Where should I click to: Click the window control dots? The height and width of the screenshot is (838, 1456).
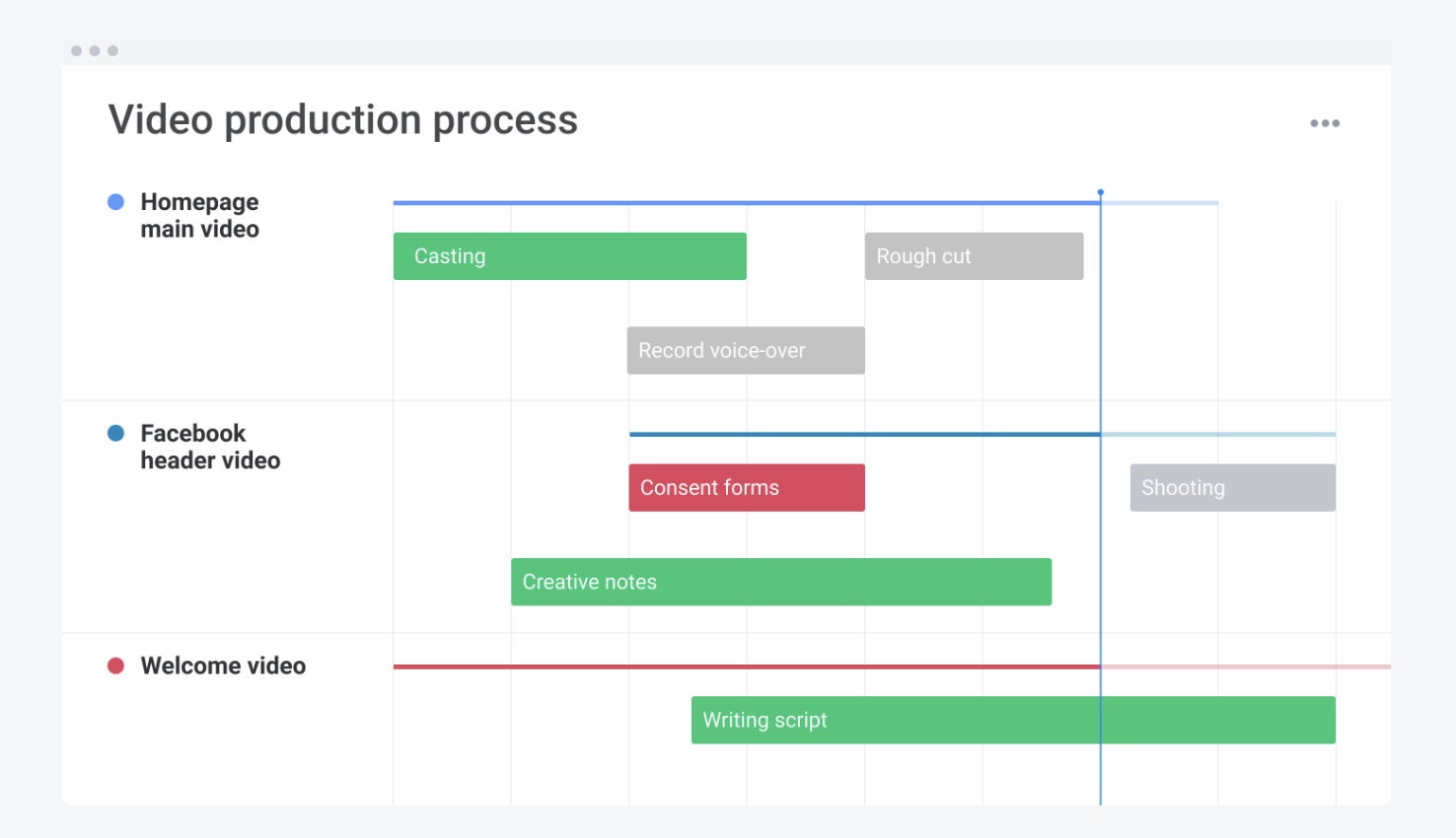pos(95,50)
